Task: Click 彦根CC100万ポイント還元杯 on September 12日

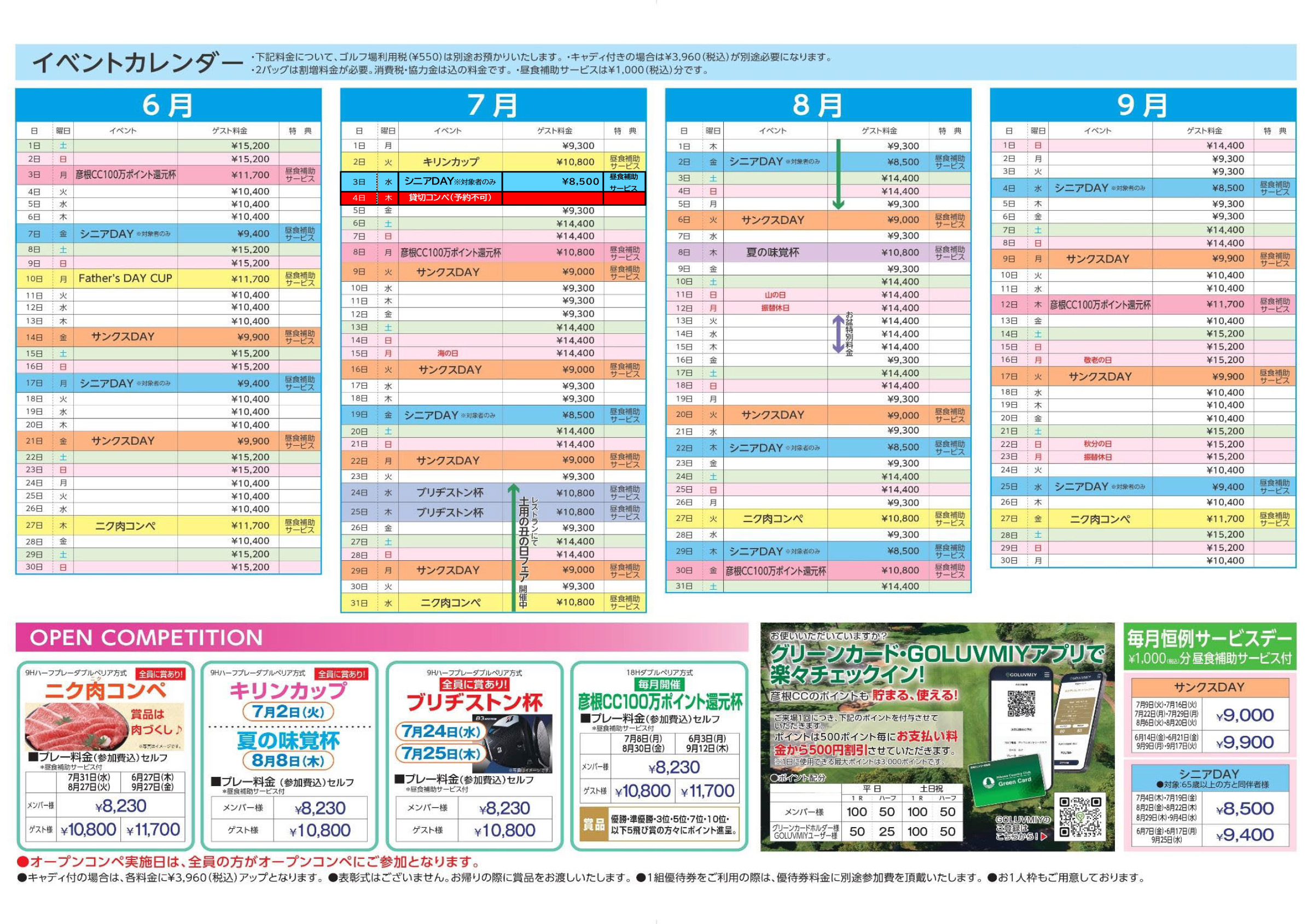Action: click(1100, 305)
